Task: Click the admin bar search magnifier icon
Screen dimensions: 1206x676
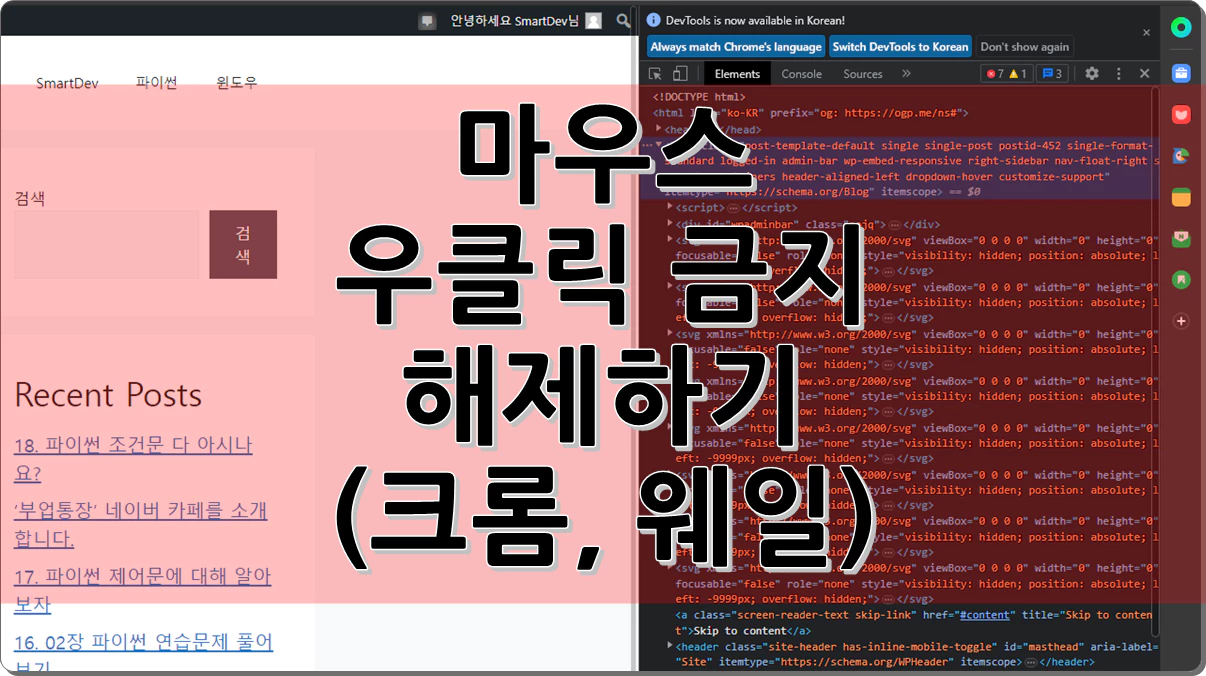Action: pyautogui.click(x=623, y=21)
